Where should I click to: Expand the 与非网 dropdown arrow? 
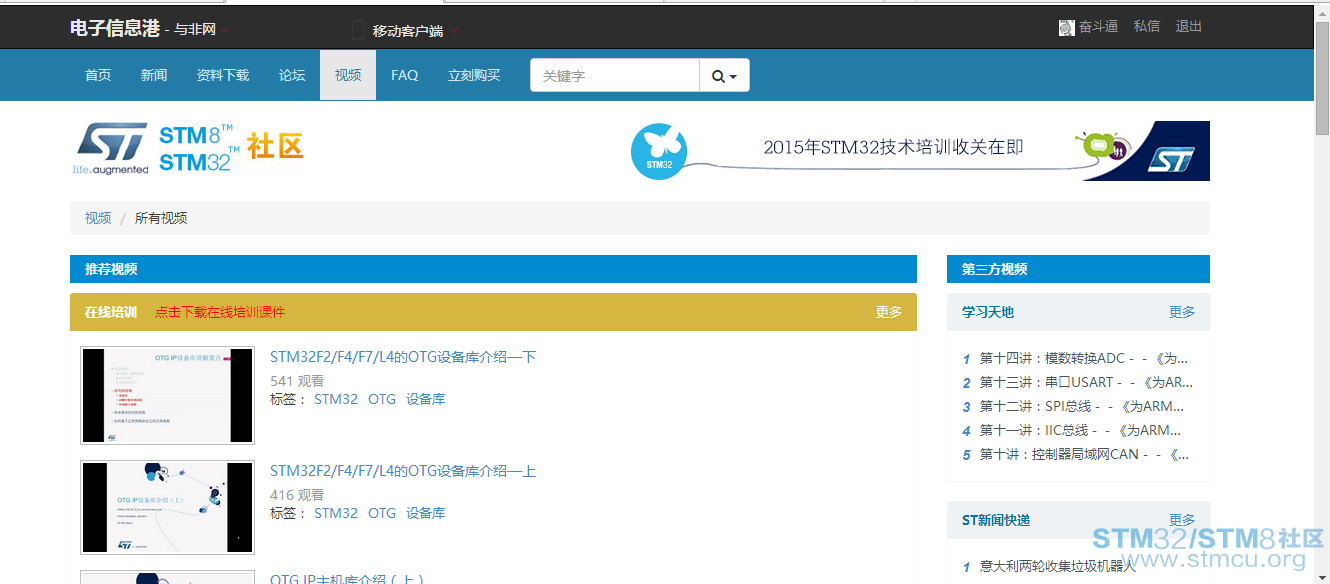point(226,30)
